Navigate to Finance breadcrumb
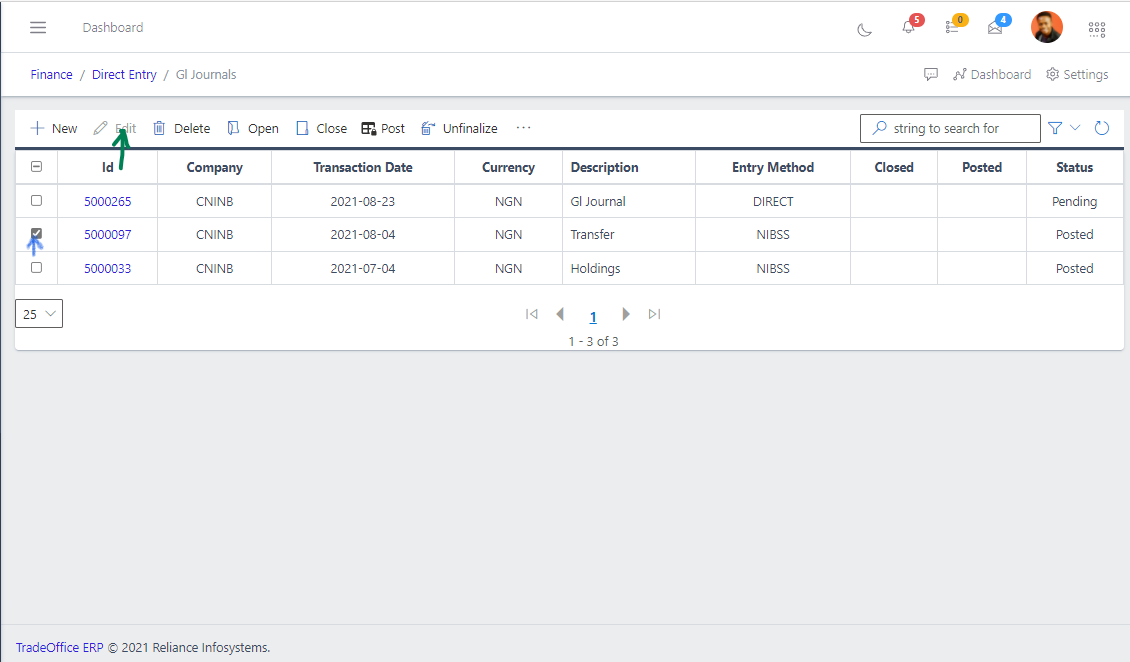The height and width of the screenshot is (662, 1130). (x=51, y=74)
